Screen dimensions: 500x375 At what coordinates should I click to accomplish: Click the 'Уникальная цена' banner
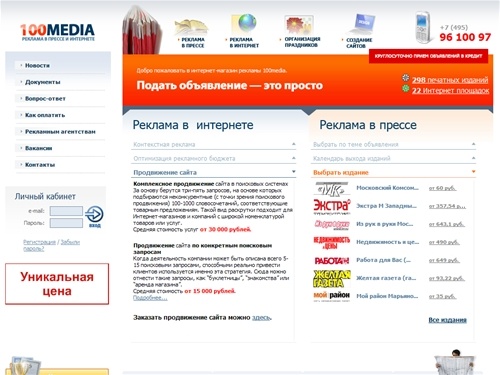click(57, 284)
